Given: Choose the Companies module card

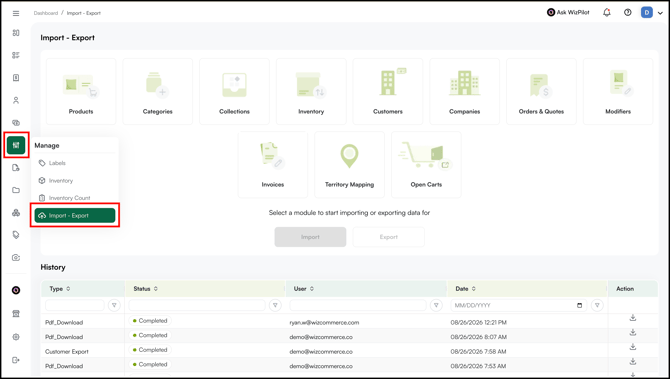Looking at the screenshot, I should [x=464, y=91].
